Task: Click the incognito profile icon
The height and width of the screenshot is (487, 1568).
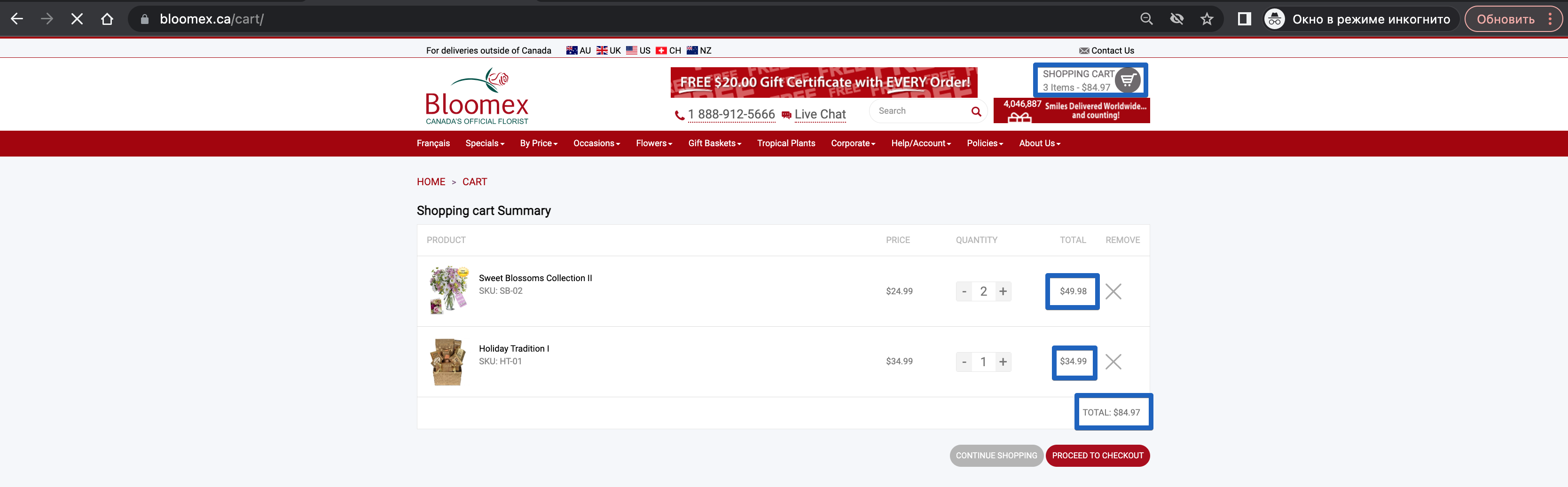Action: (x=1274, y=19)
